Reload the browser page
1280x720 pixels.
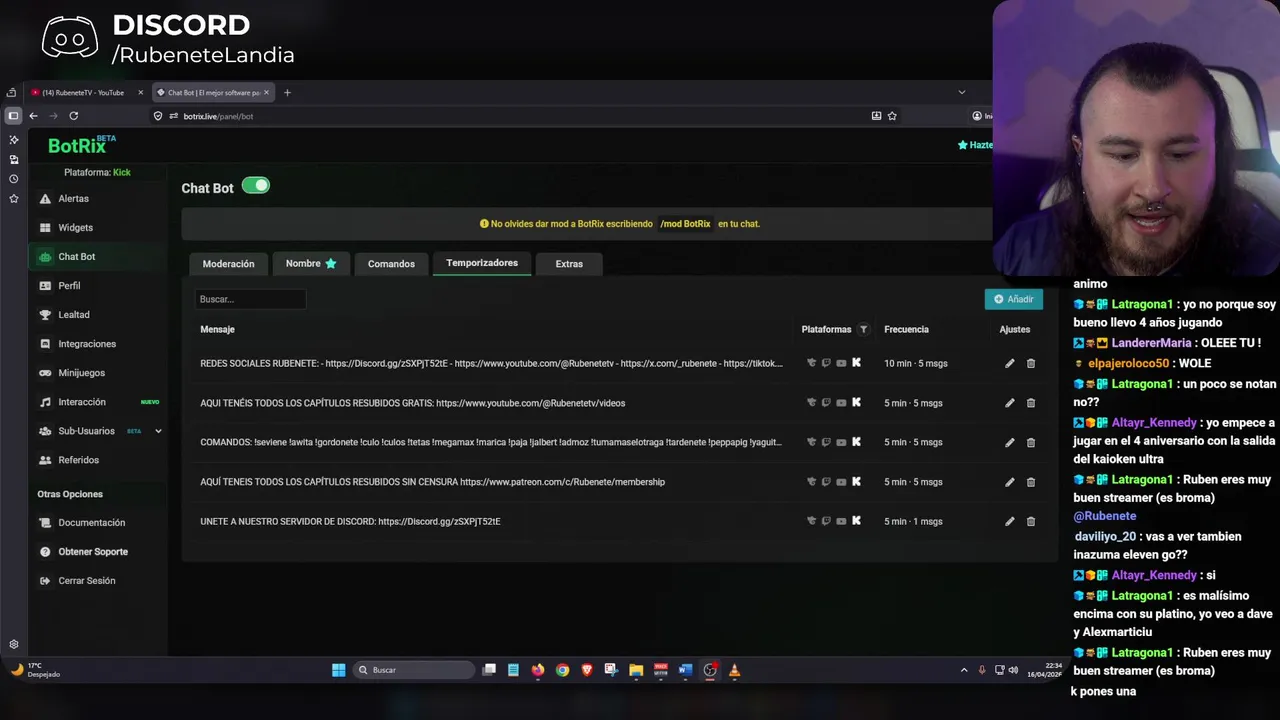[73, 116]
